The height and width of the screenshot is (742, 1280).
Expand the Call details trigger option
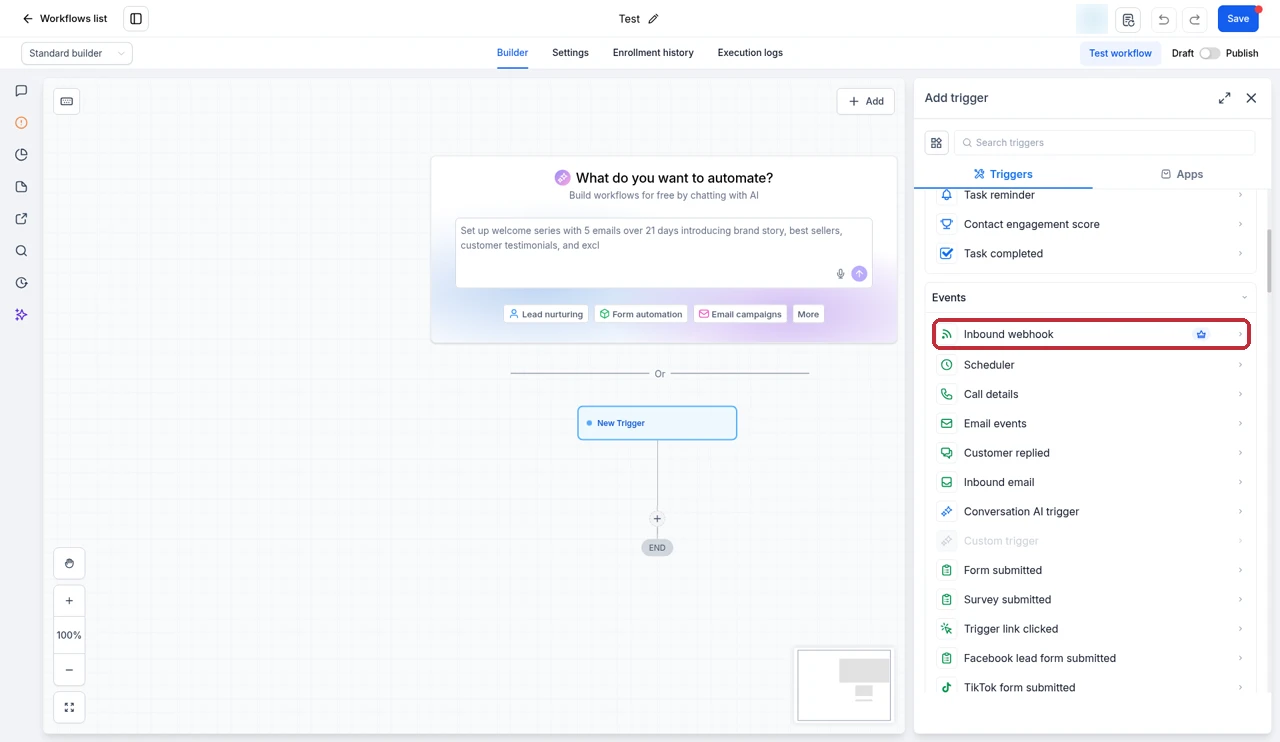1091,394
